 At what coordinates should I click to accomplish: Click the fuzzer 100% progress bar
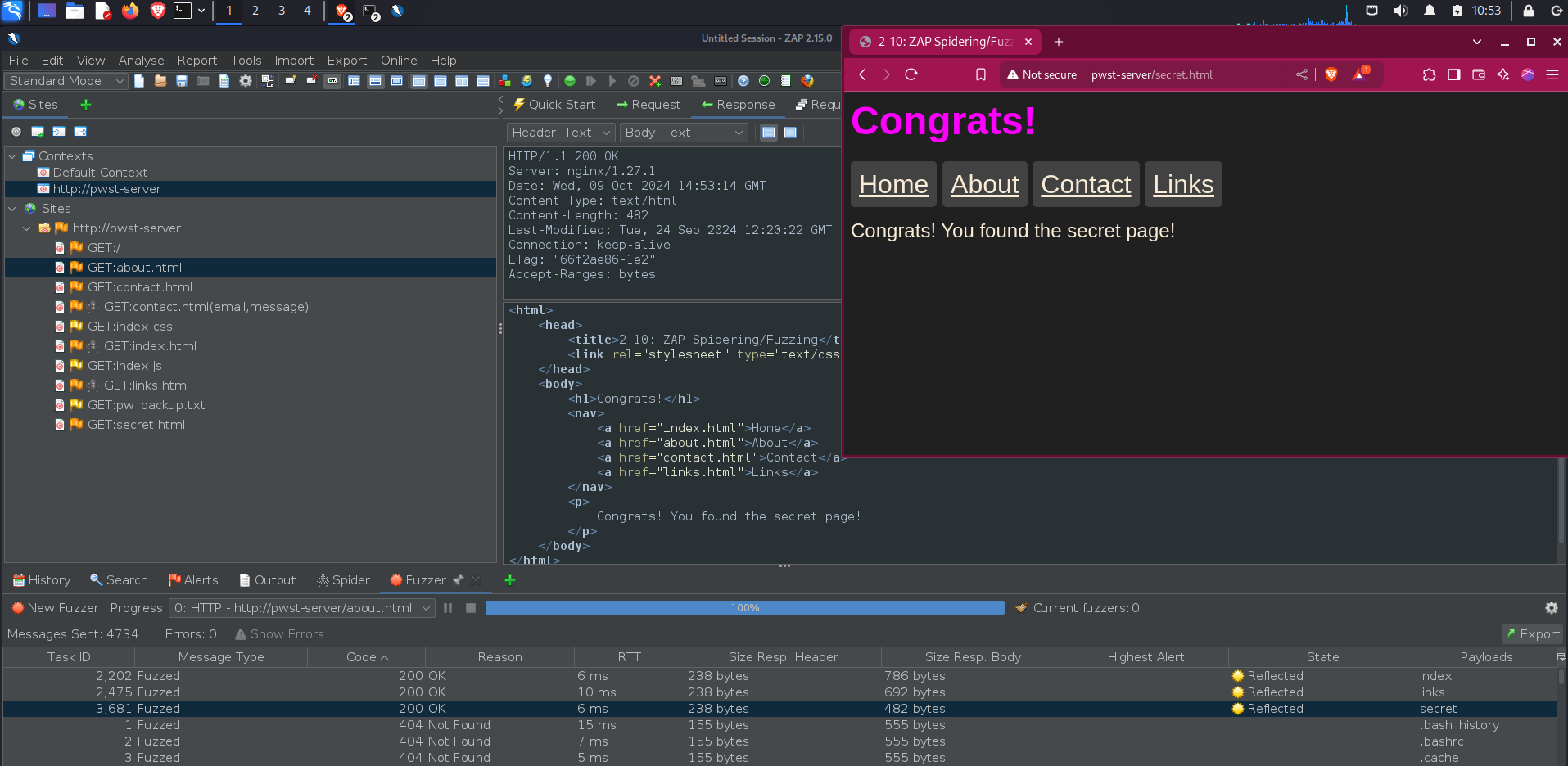coord(744,608)
